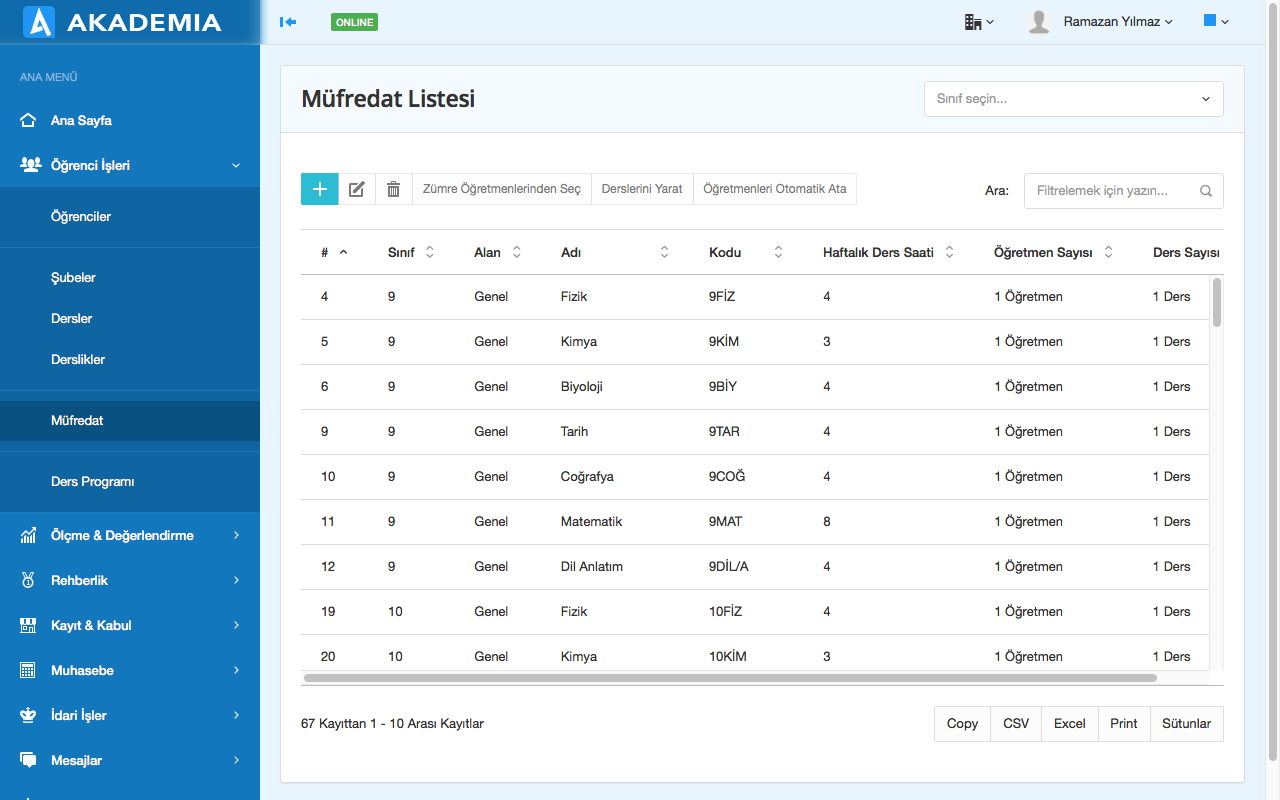Click Öğretmenleri Otomatik Ata button
The width and height of the screenshot is (1280, 800).
[x=774, y=189]
